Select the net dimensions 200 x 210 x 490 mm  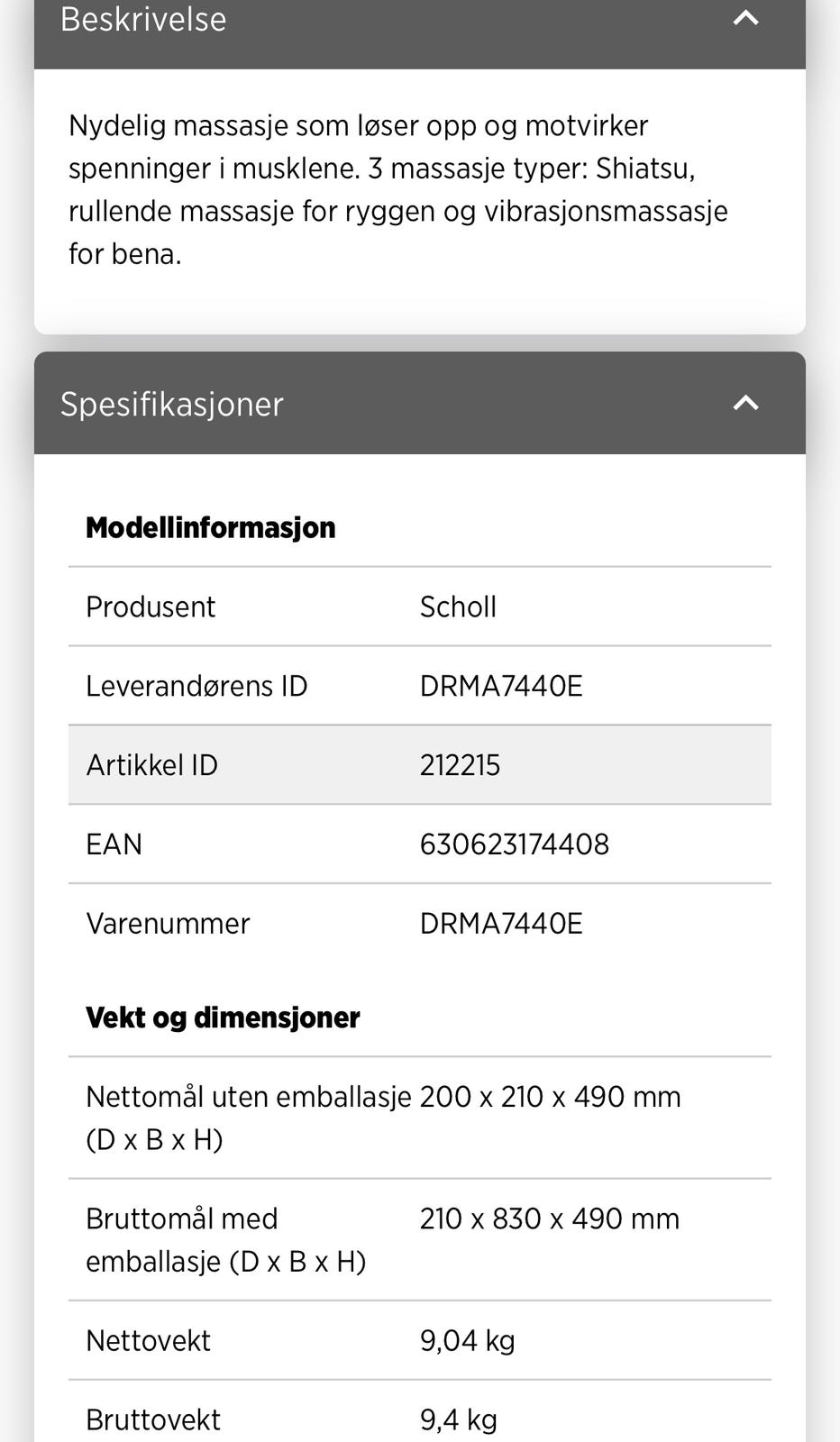pos(550,1097)
